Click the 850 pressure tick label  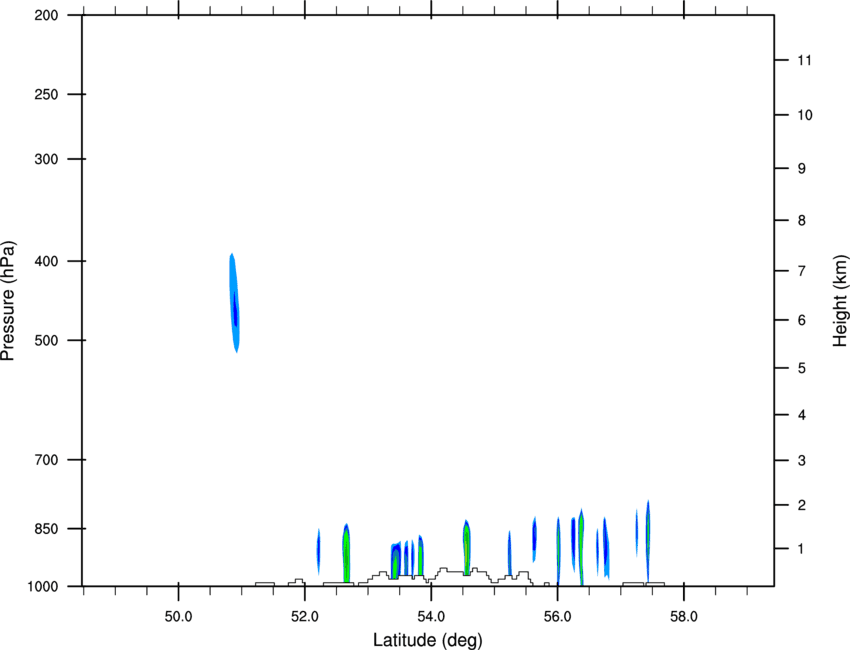pos(46,529)
